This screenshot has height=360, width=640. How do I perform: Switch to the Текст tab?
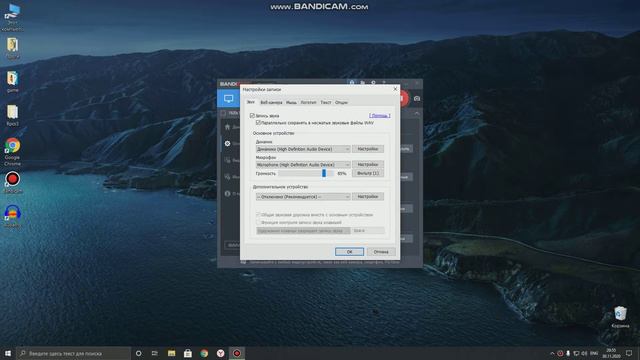(x=326, y=102)
